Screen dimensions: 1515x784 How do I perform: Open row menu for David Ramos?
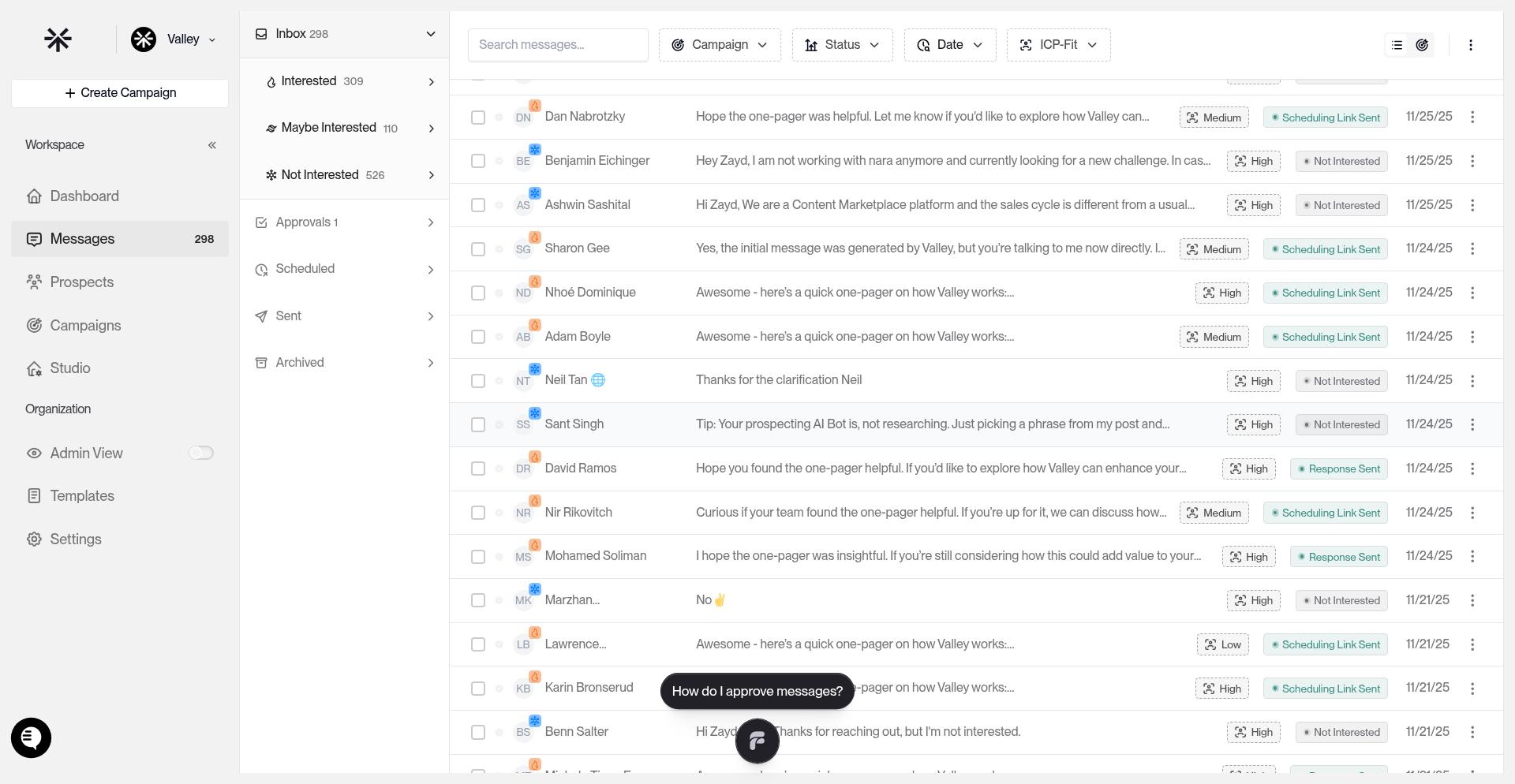tap(1472, 469)
